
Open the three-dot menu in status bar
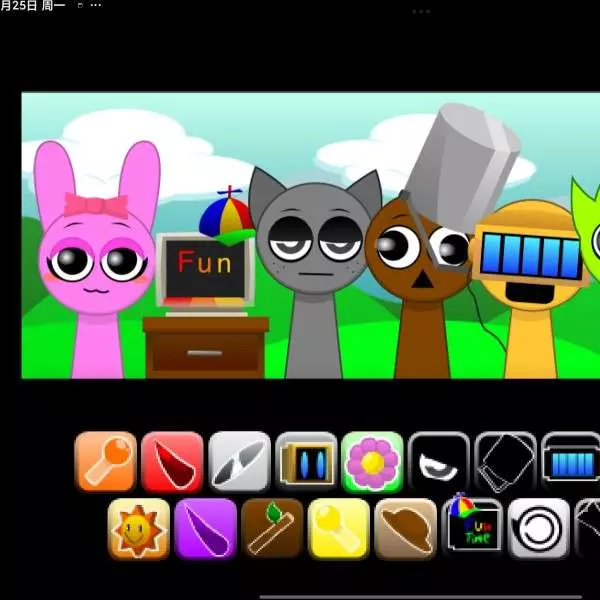point(96,5)
